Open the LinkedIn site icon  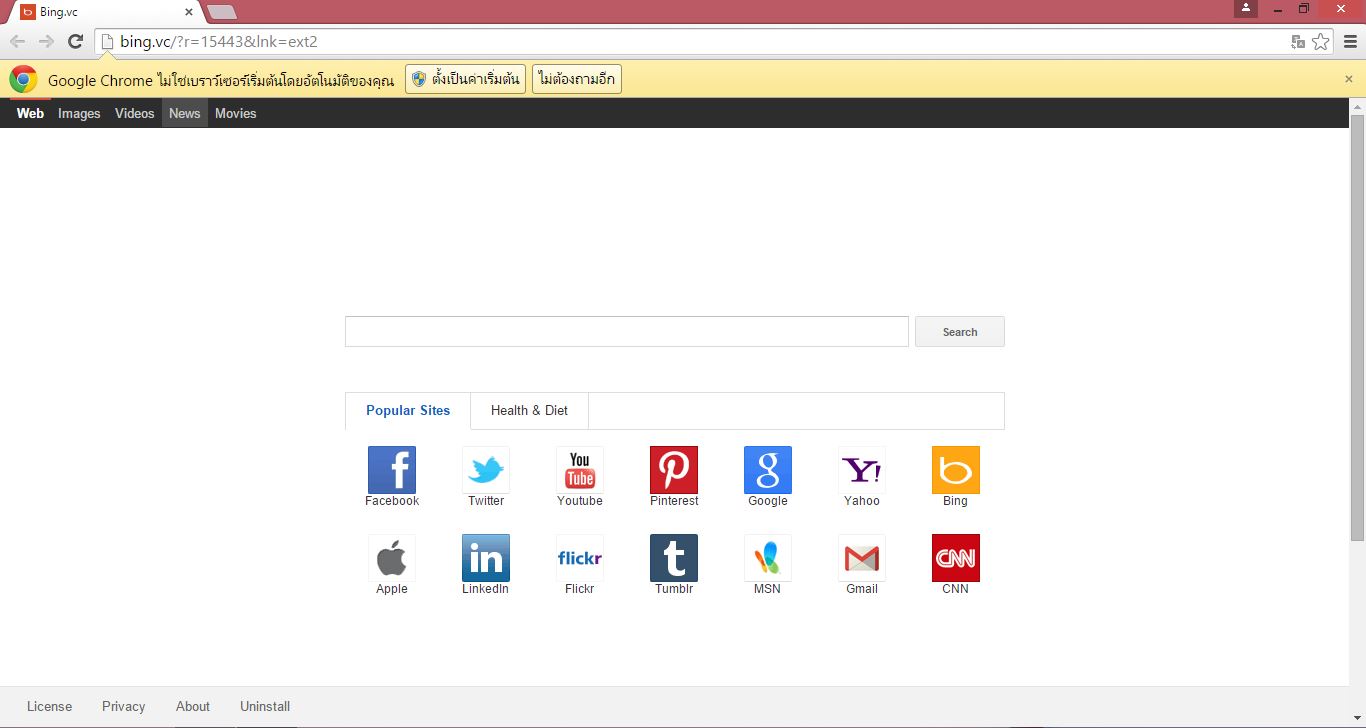coord(486,558)
